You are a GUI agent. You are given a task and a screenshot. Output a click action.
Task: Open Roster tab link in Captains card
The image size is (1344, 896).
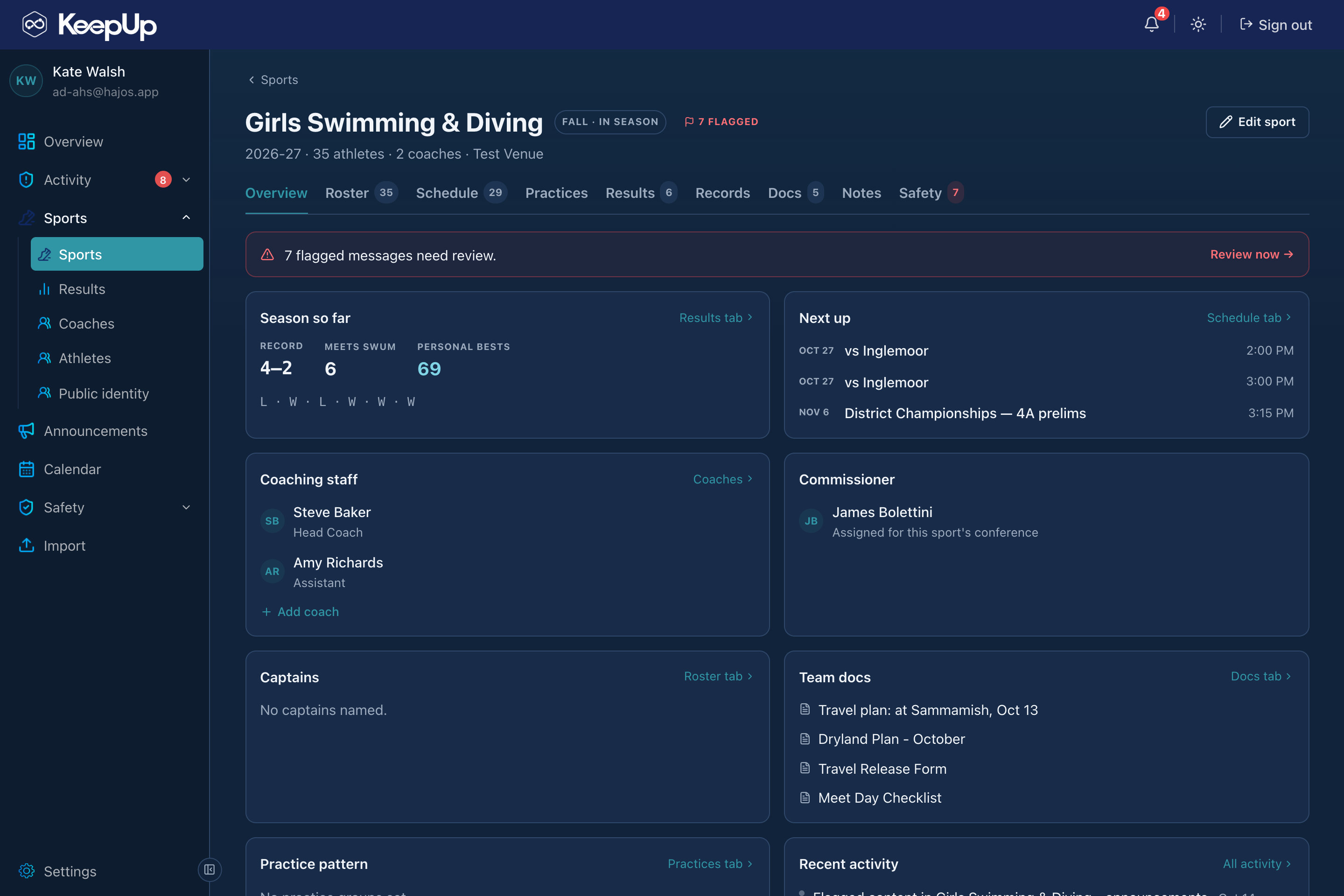point(718,676)
